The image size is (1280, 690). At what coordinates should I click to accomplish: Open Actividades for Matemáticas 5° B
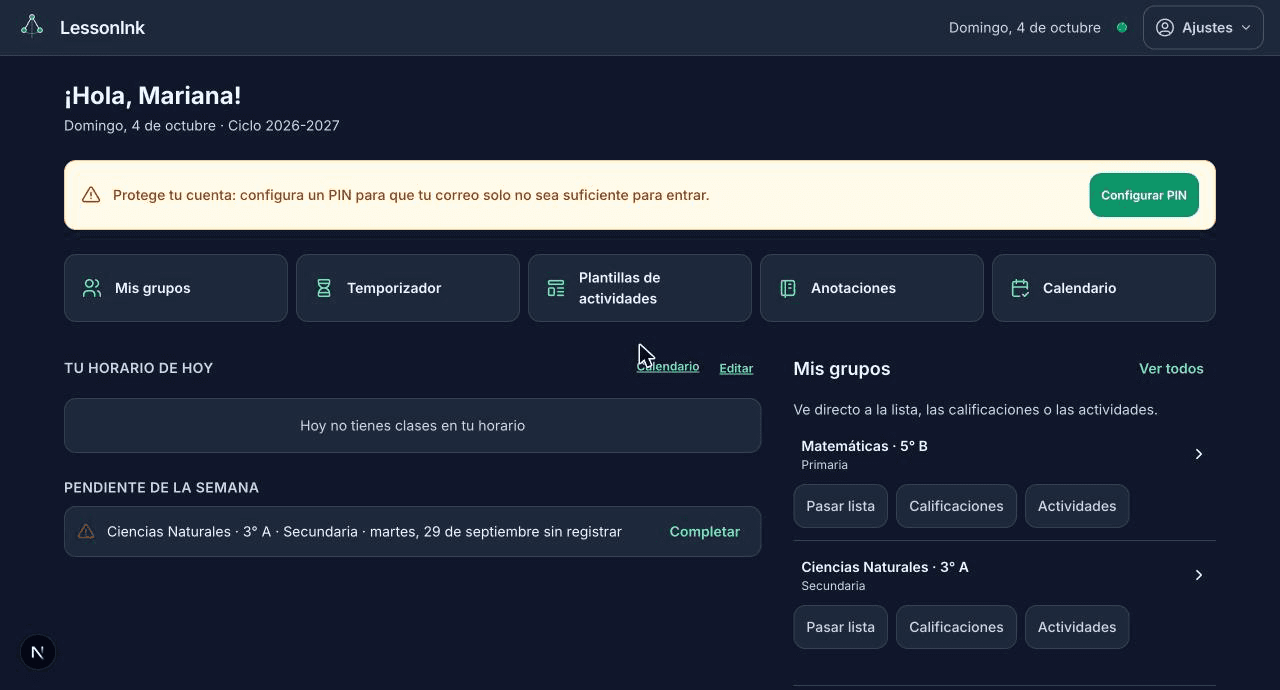[1077, 506]
